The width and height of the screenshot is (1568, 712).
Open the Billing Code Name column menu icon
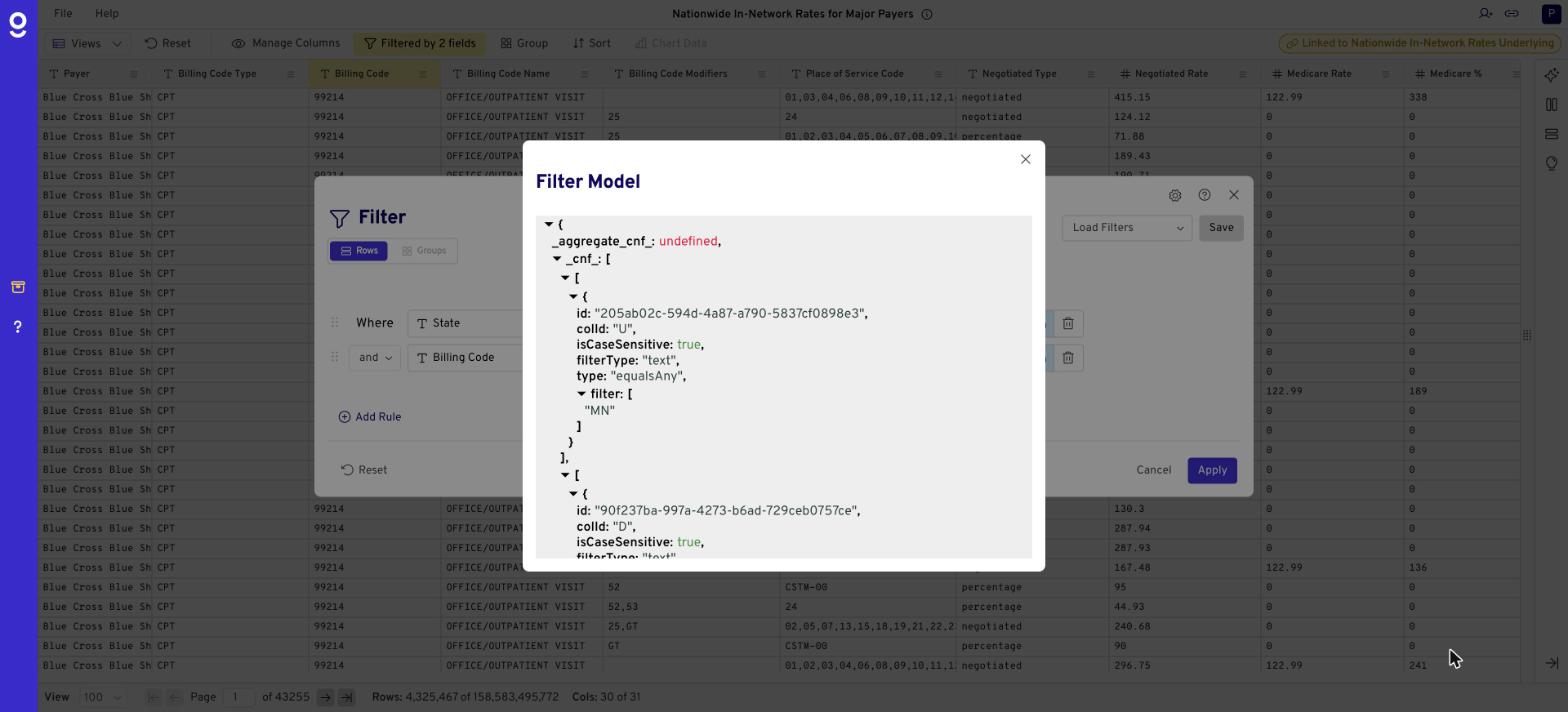click(586, 74)
